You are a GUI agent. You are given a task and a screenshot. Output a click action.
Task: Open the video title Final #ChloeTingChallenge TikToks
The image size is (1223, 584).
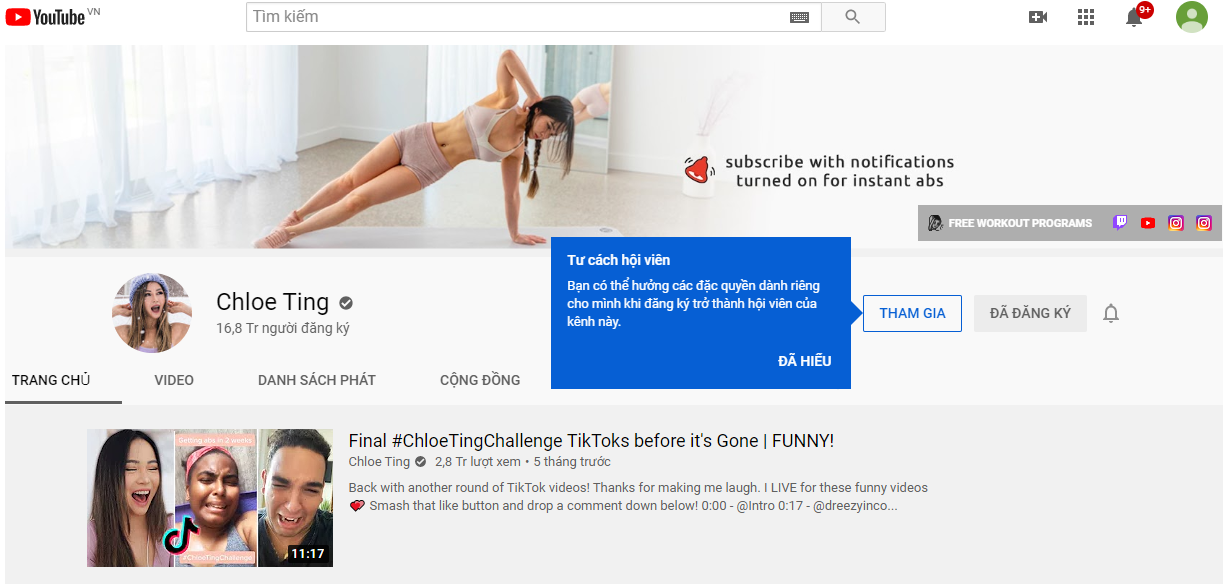click(x=591, y=440)
